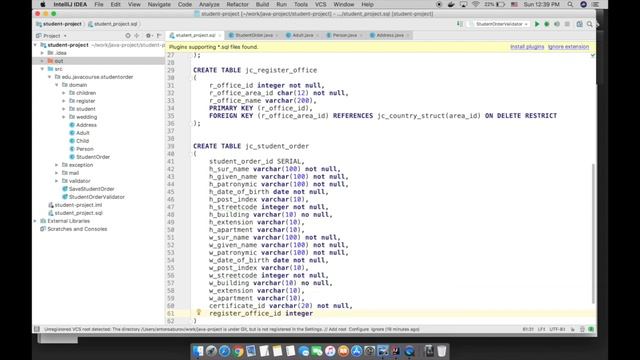Image resolution: width=640 pixels, height=360 pixels.
Task: Click the lock read-only icon in status bar
Action: tap(573, 329)
